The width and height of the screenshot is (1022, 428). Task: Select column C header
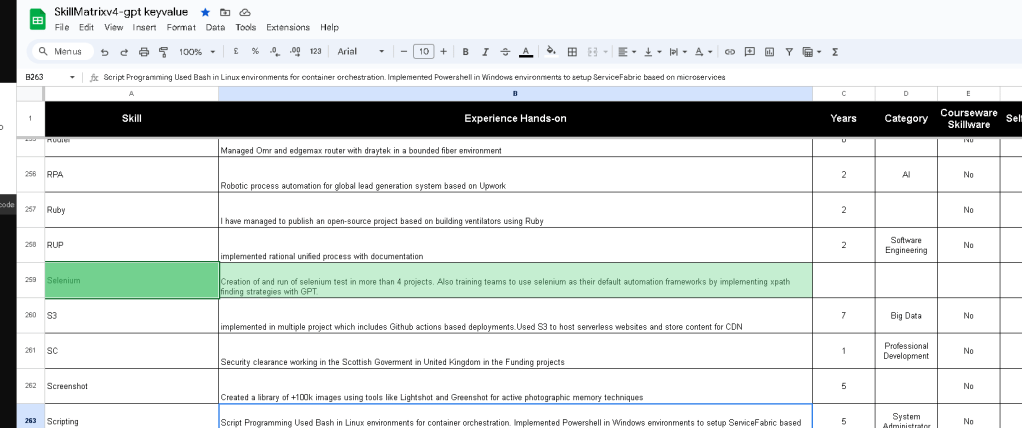click(x=843, y=94)
